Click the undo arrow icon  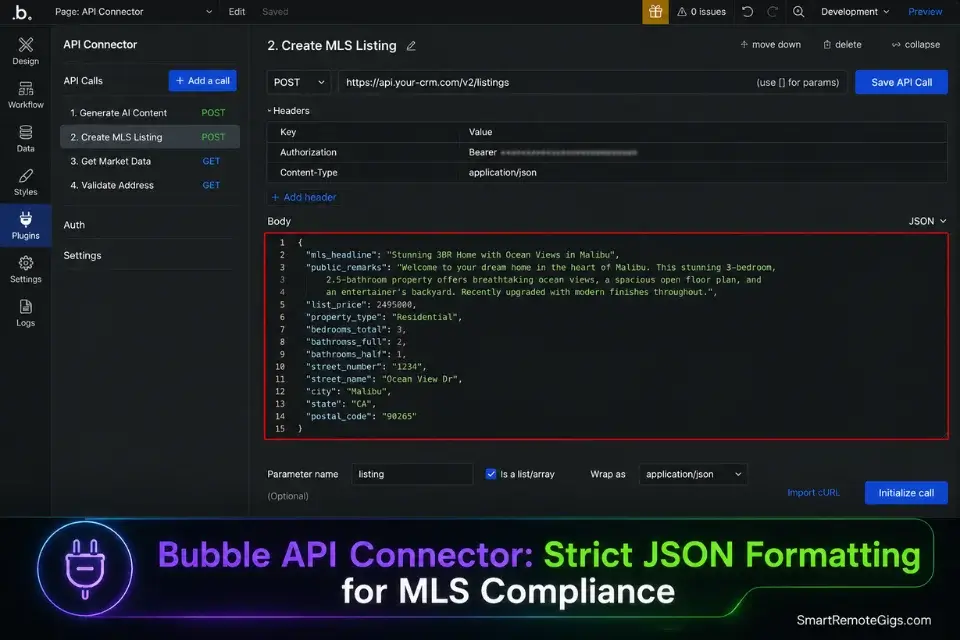coord(747,12)
